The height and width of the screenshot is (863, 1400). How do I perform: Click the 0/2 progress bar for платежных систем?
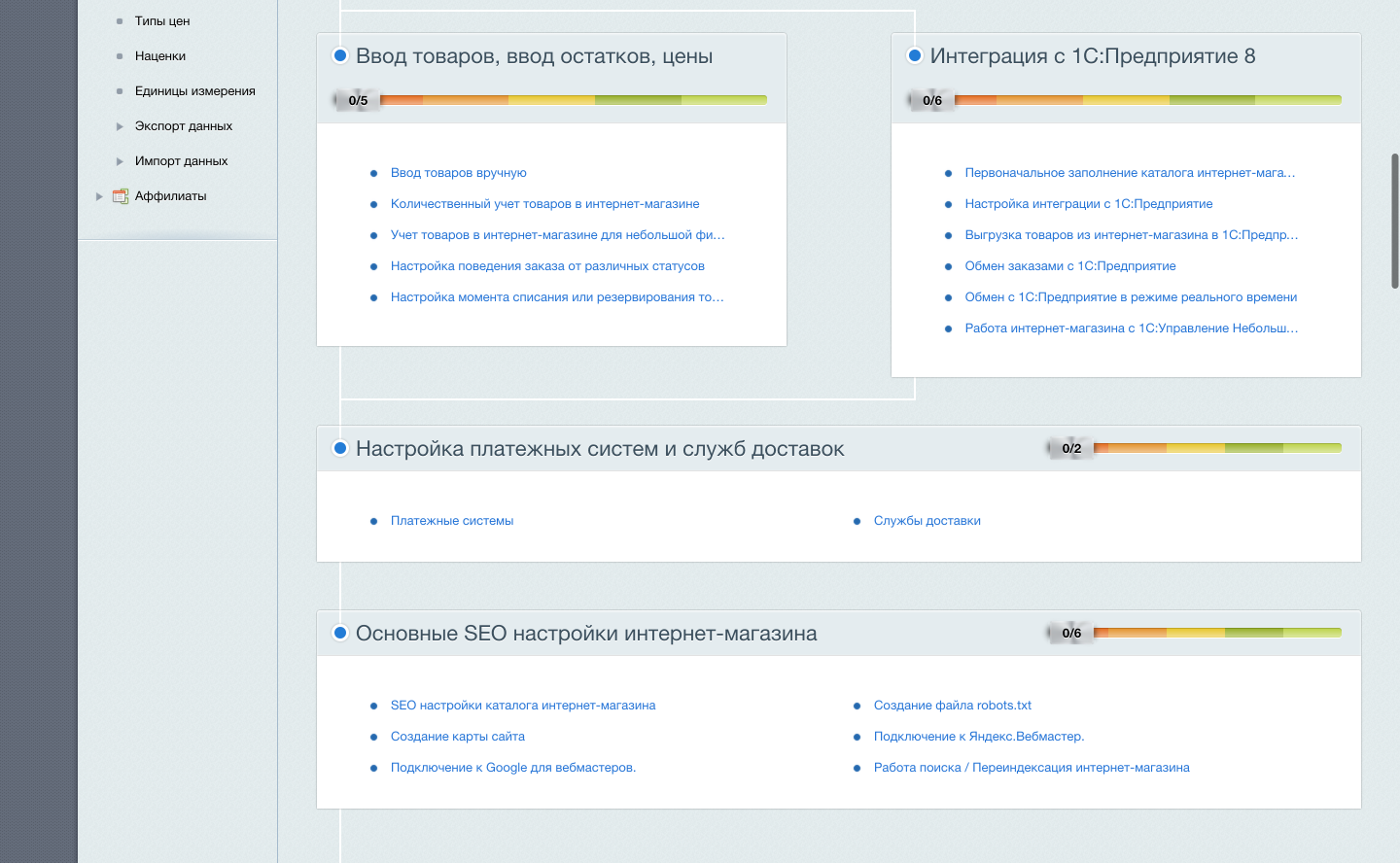click(x=1196, y=448)
